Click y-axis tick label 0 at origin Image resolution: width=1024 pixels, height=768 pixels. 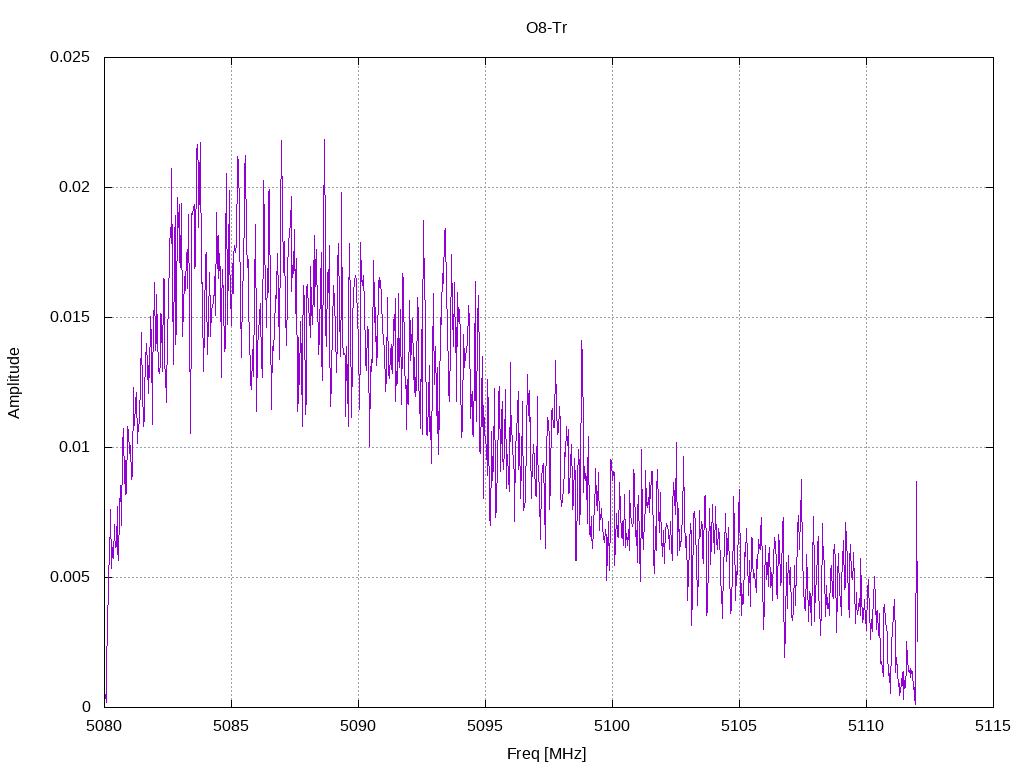pos(86,707)
